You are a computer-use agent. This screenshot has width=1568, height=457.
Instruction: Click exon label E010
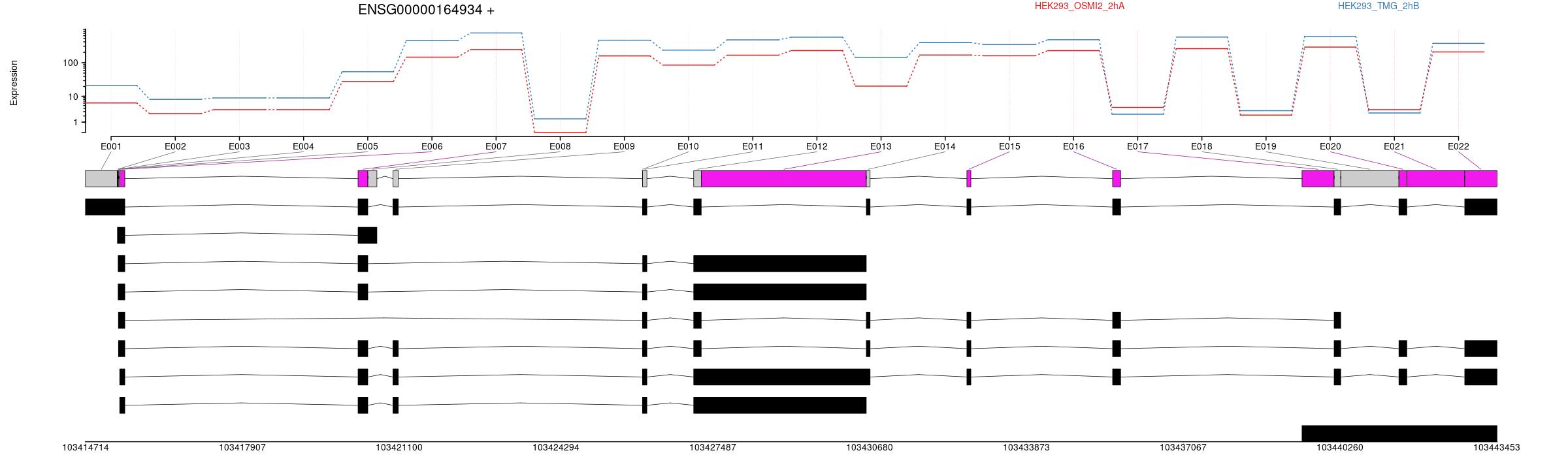point(688,146)
